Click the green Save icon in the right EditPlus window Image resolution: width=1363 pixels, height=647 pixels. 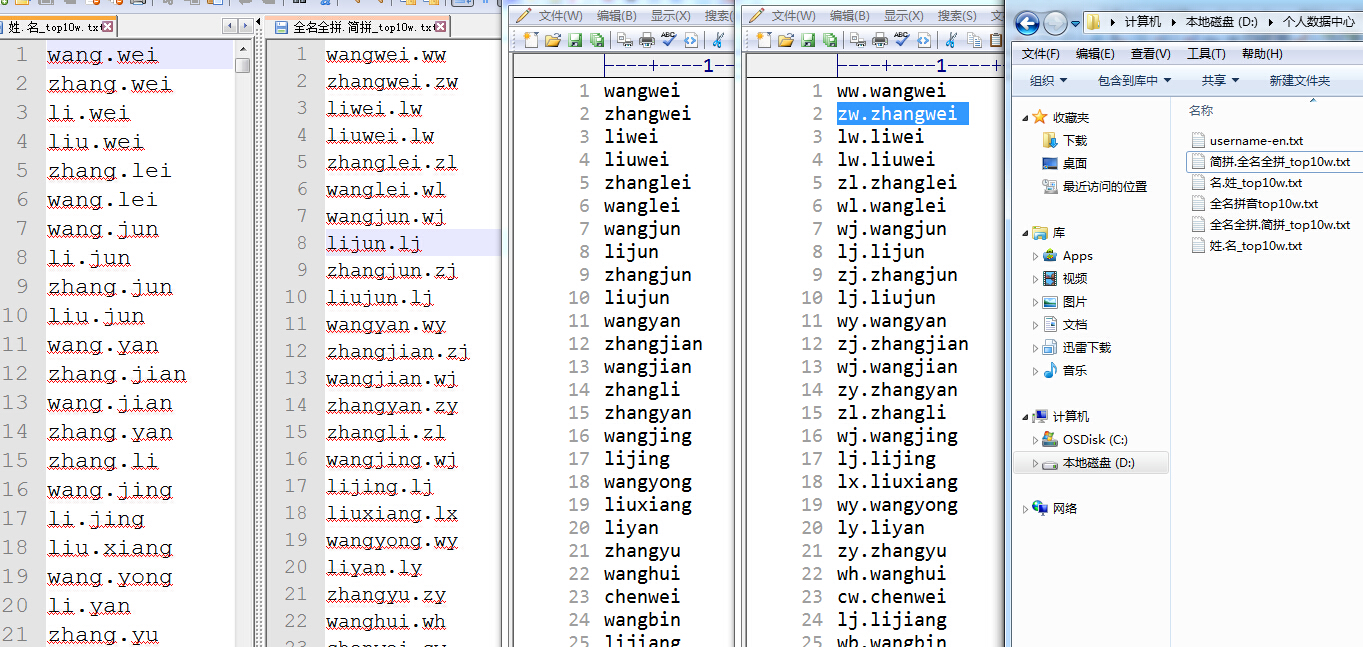pos(808,40)
